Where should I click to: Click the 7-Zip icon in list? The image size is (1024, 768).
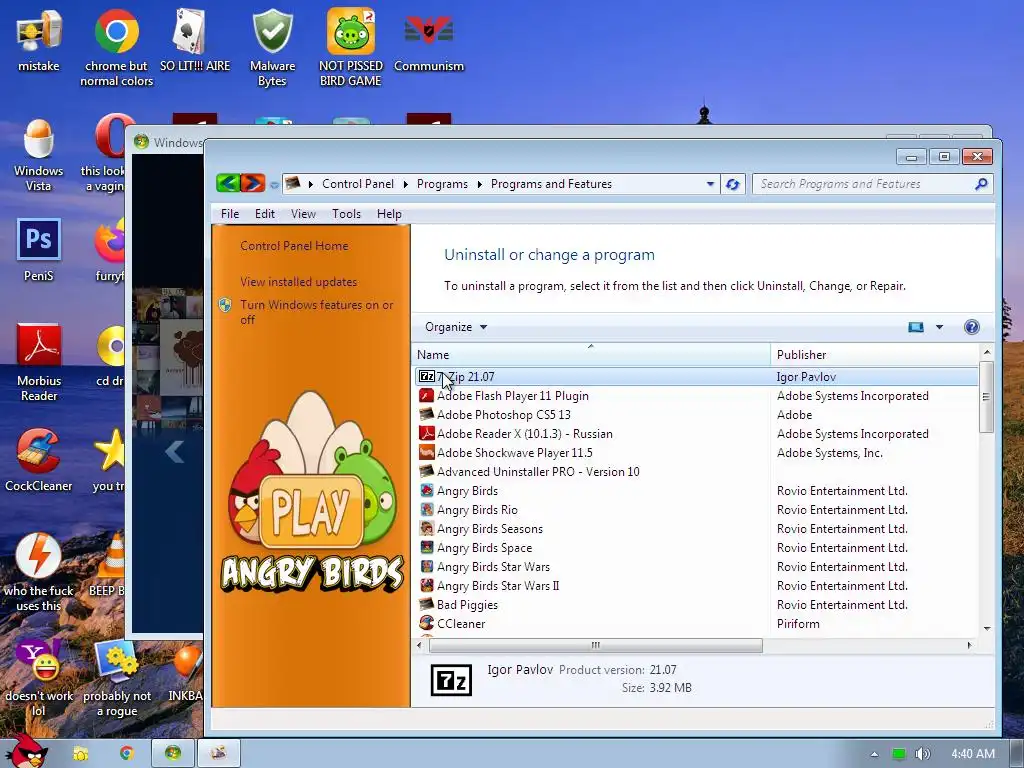click(427, 377)
